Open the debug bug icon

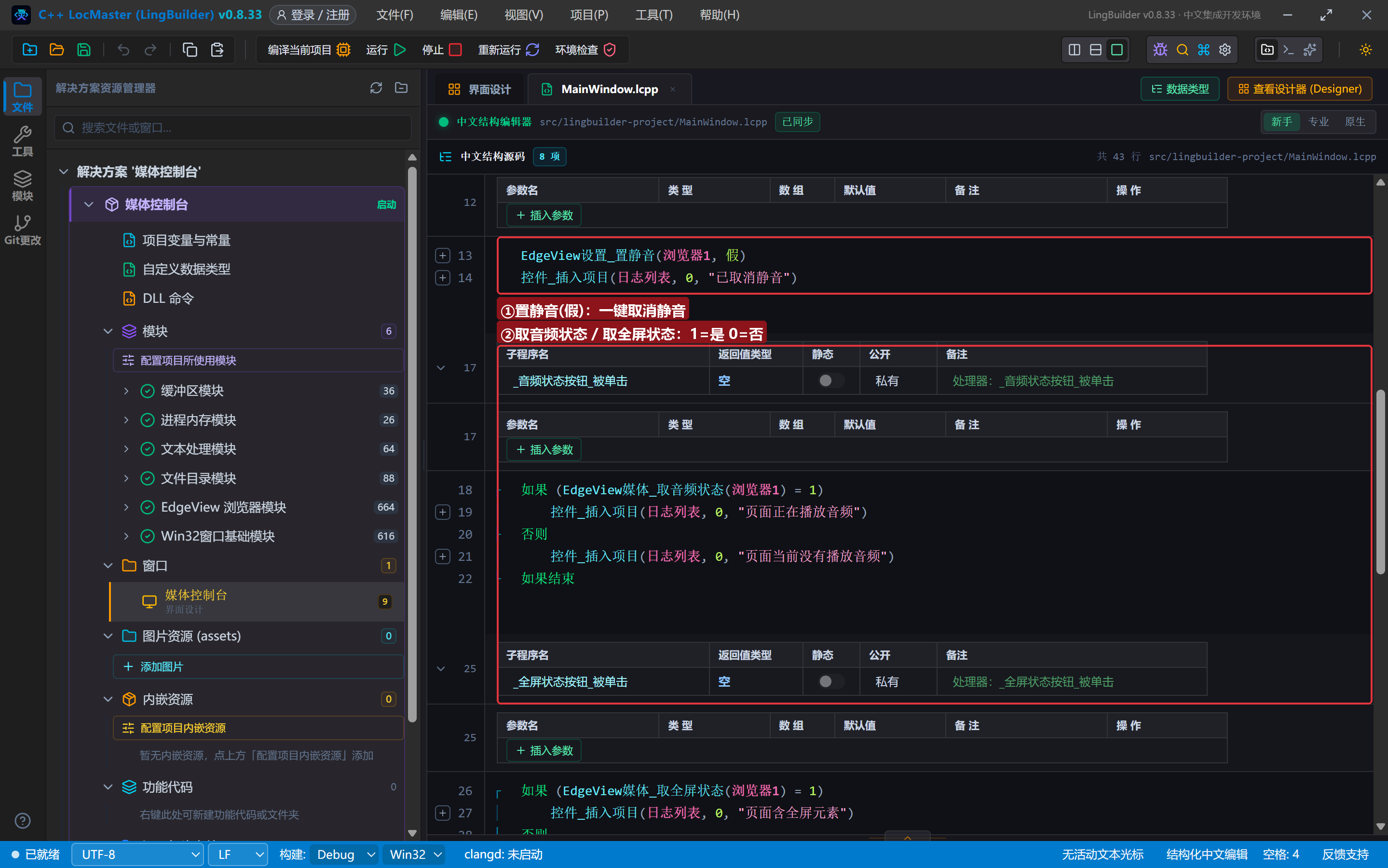(1160, 50)
